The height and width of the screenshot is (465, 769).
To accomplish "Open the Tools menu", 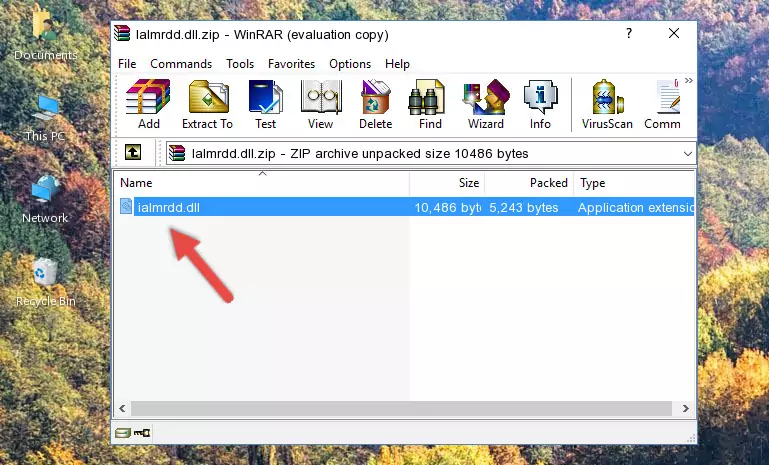I will (x=240, y=64).
